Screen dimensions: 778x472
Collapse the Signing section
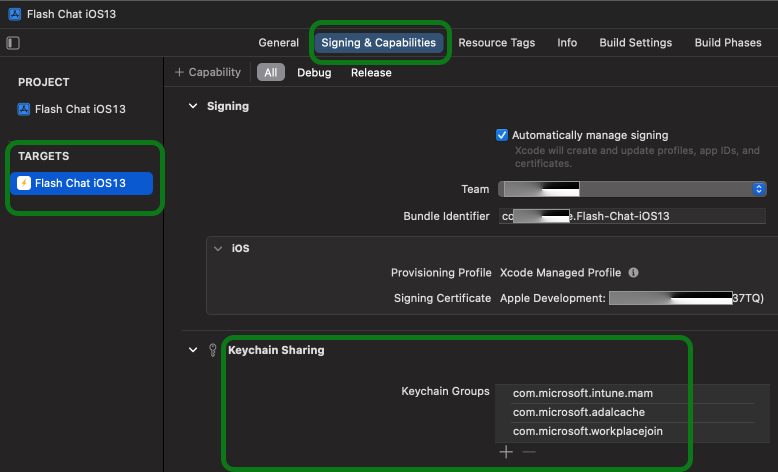tap(193, 106)
